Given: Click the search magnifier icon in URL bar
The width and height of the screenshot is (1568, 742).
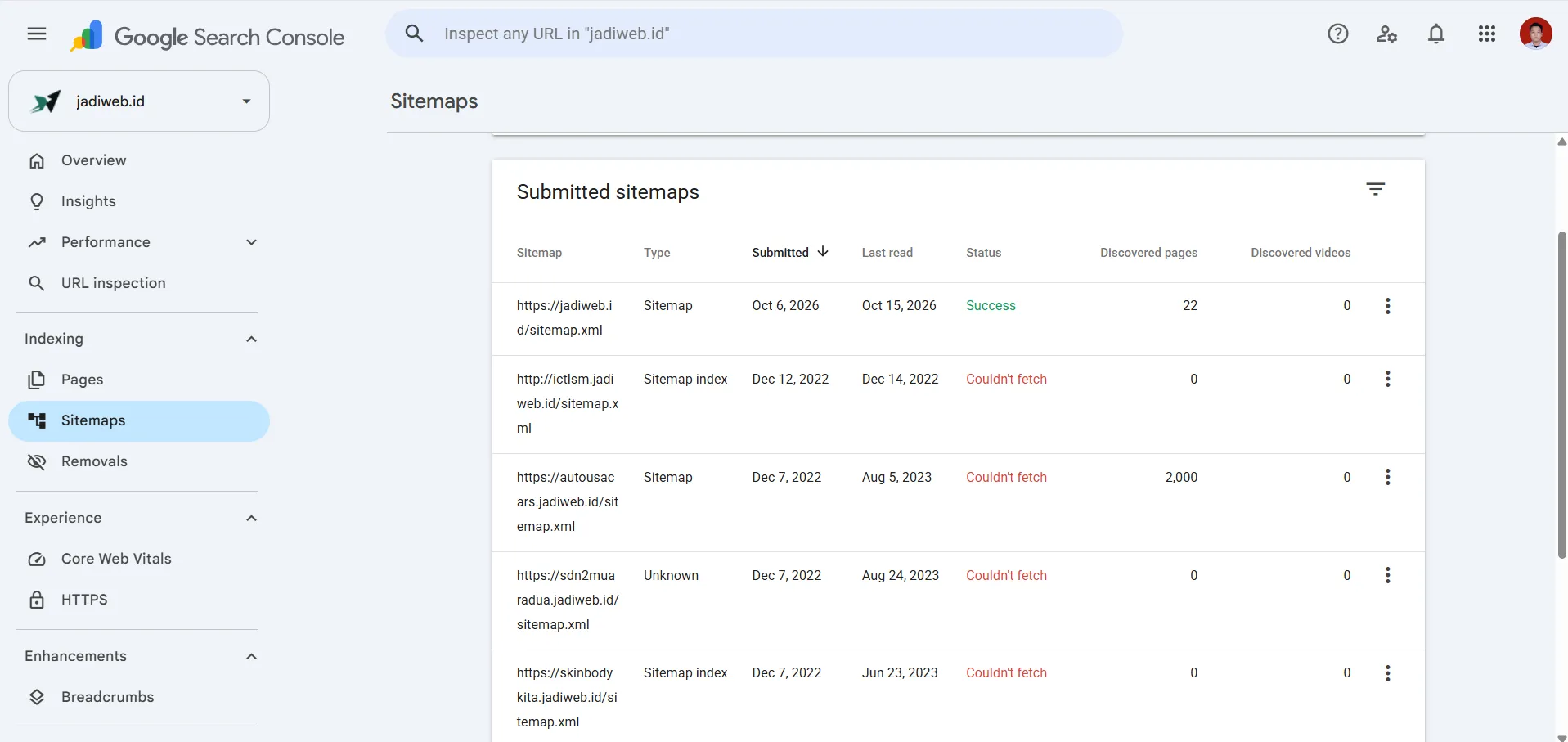Looking at the screenshot, I should coord(415,34).
